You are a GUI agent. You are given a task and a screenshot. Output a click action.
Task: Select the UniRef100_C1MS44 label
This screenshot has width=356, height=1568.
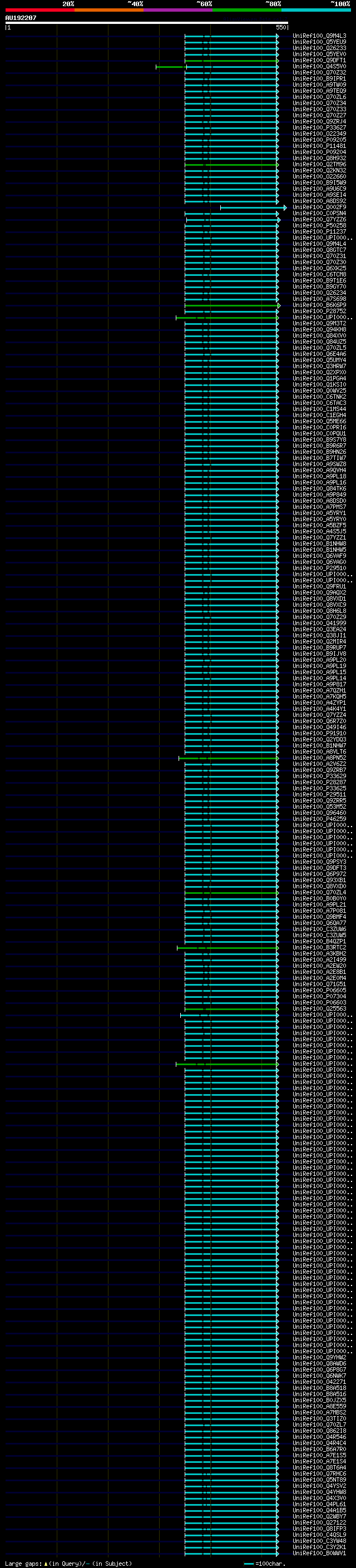click(319, 409)
